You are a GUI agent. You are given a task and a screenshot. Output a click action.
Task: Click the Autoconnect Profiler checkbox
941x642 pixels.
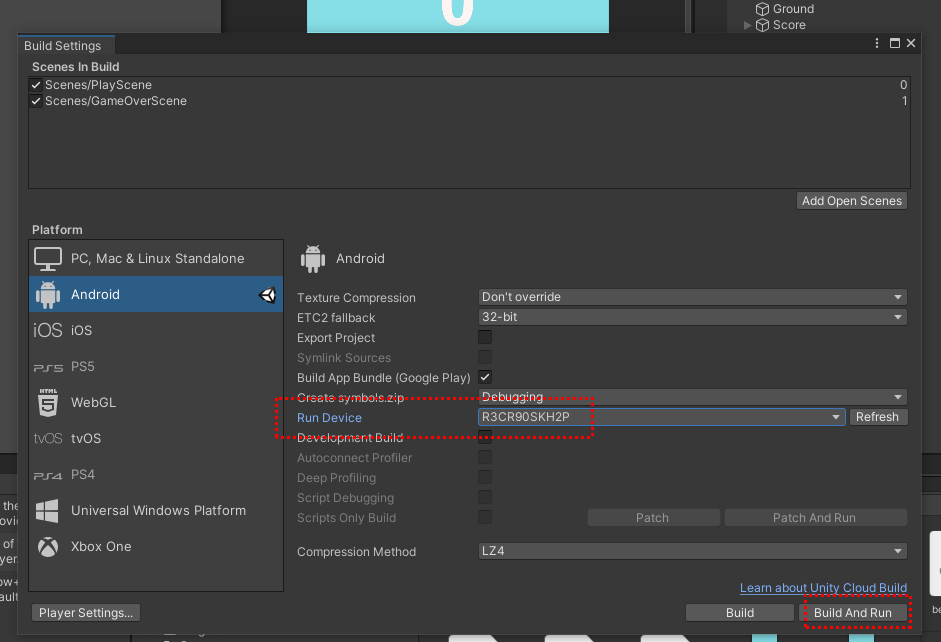(x=485, y=457)
